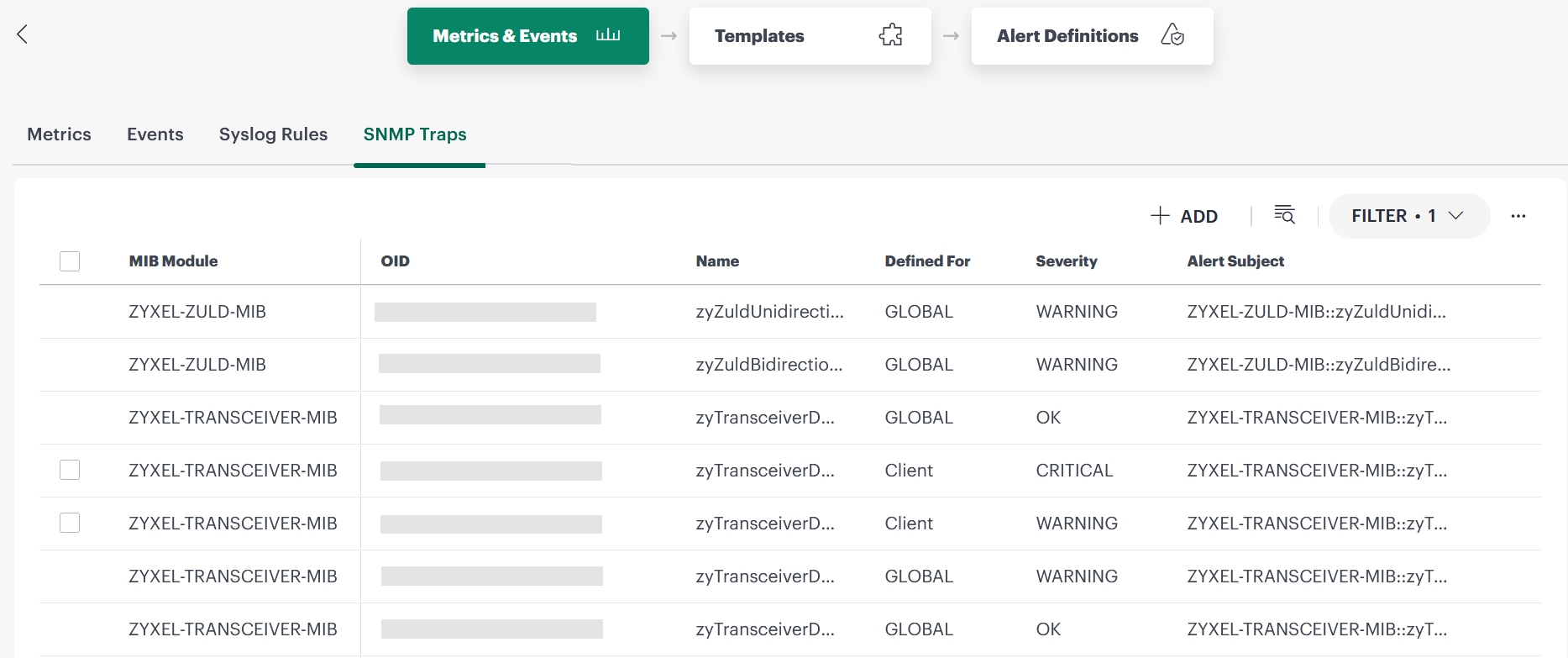
Task: Switch to the Events tab
Action: coord(155,134)
